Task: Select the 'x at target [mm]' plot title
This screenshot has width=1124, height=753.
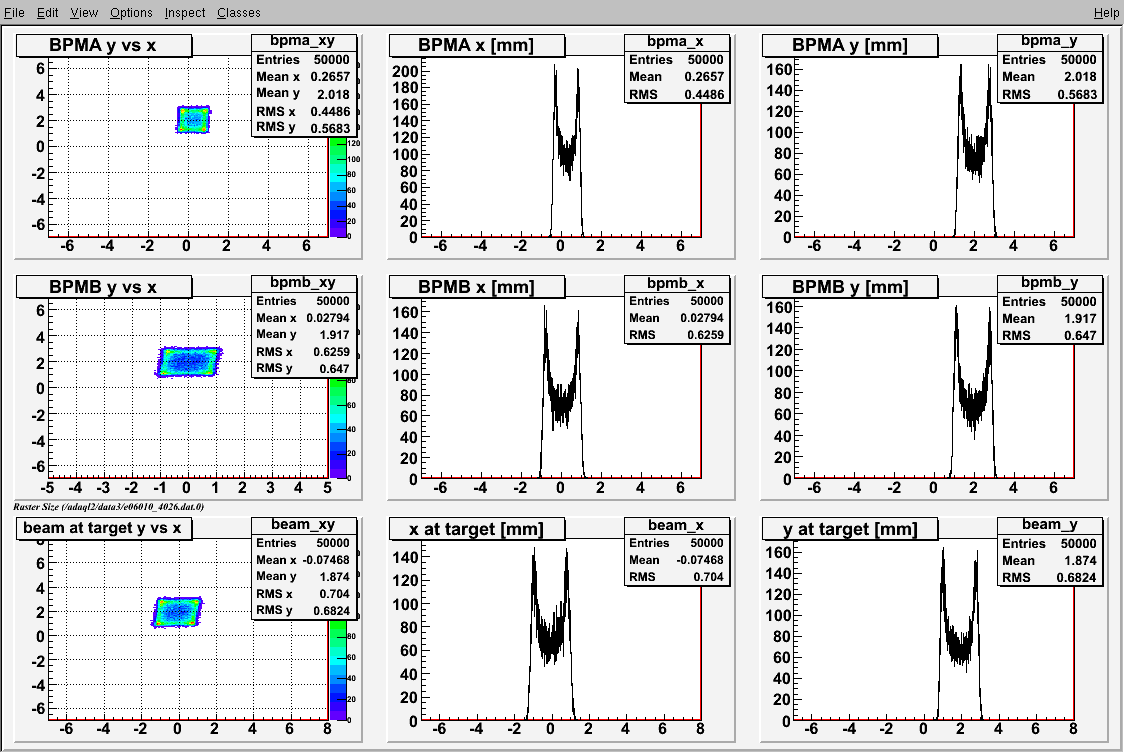Action: 477,529
